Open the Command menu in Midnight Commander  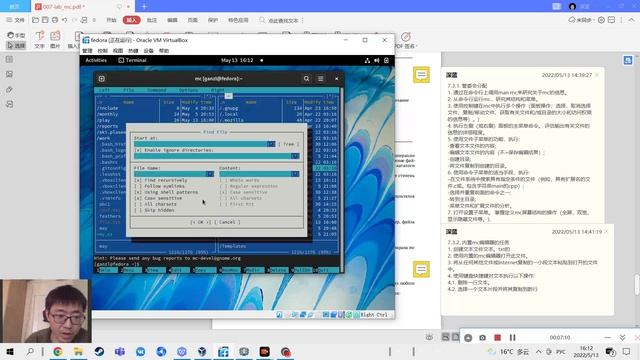156,90
